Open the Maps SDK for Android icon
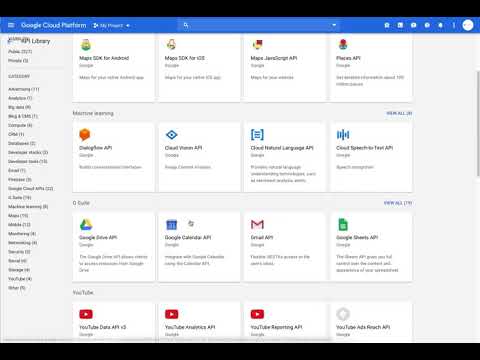The width and height of the screenshot is (480, 360). tap(86, 45)
